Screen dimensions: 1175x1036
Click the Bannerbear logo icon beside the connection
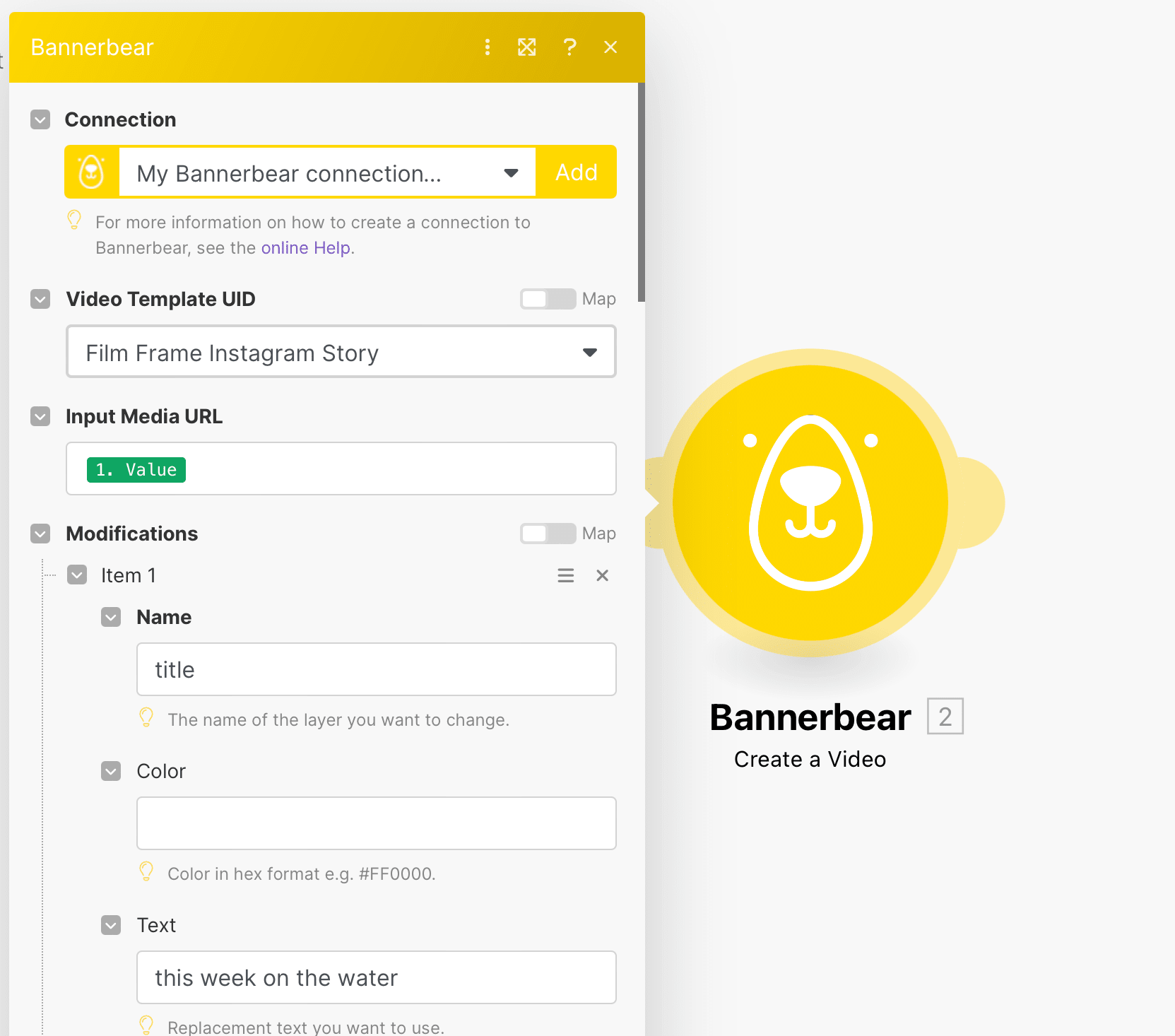(92, 172)
